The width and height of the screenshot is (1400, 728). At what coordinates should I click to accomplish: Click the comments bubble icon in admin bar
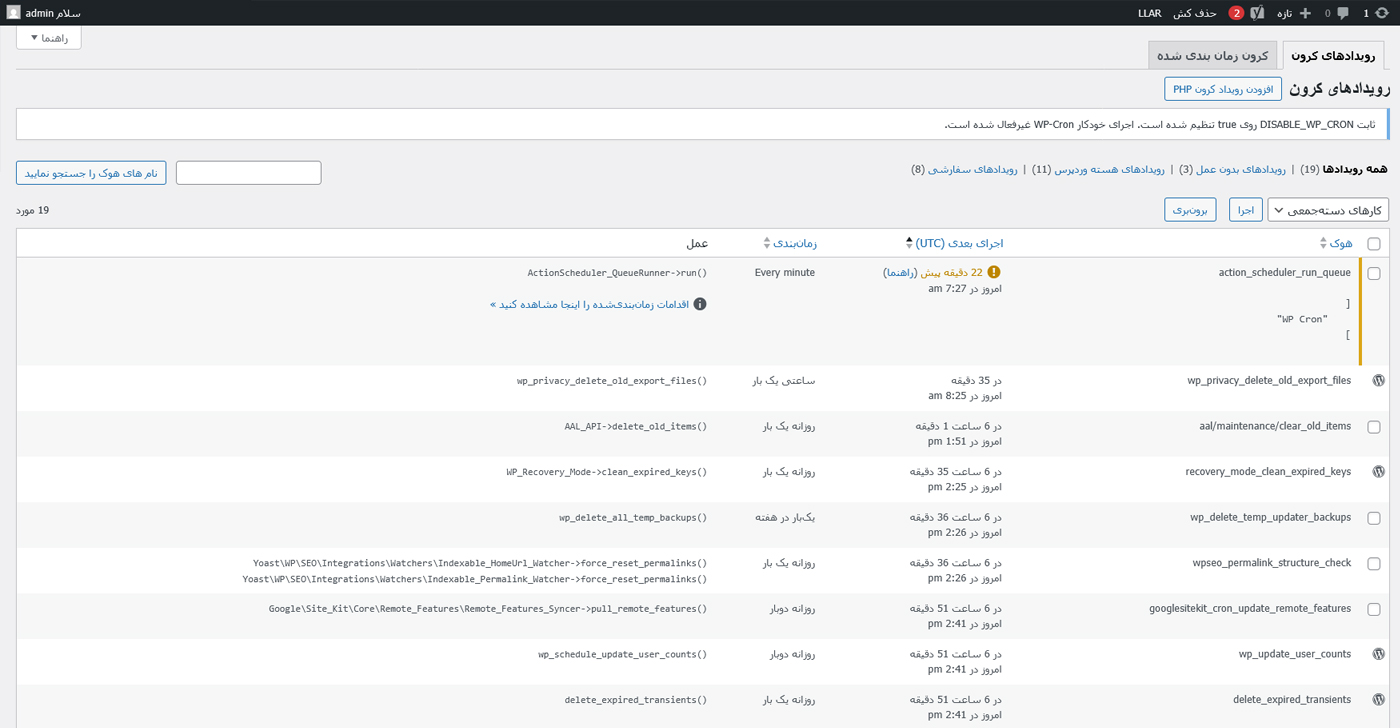click(x=1342, y=13)
